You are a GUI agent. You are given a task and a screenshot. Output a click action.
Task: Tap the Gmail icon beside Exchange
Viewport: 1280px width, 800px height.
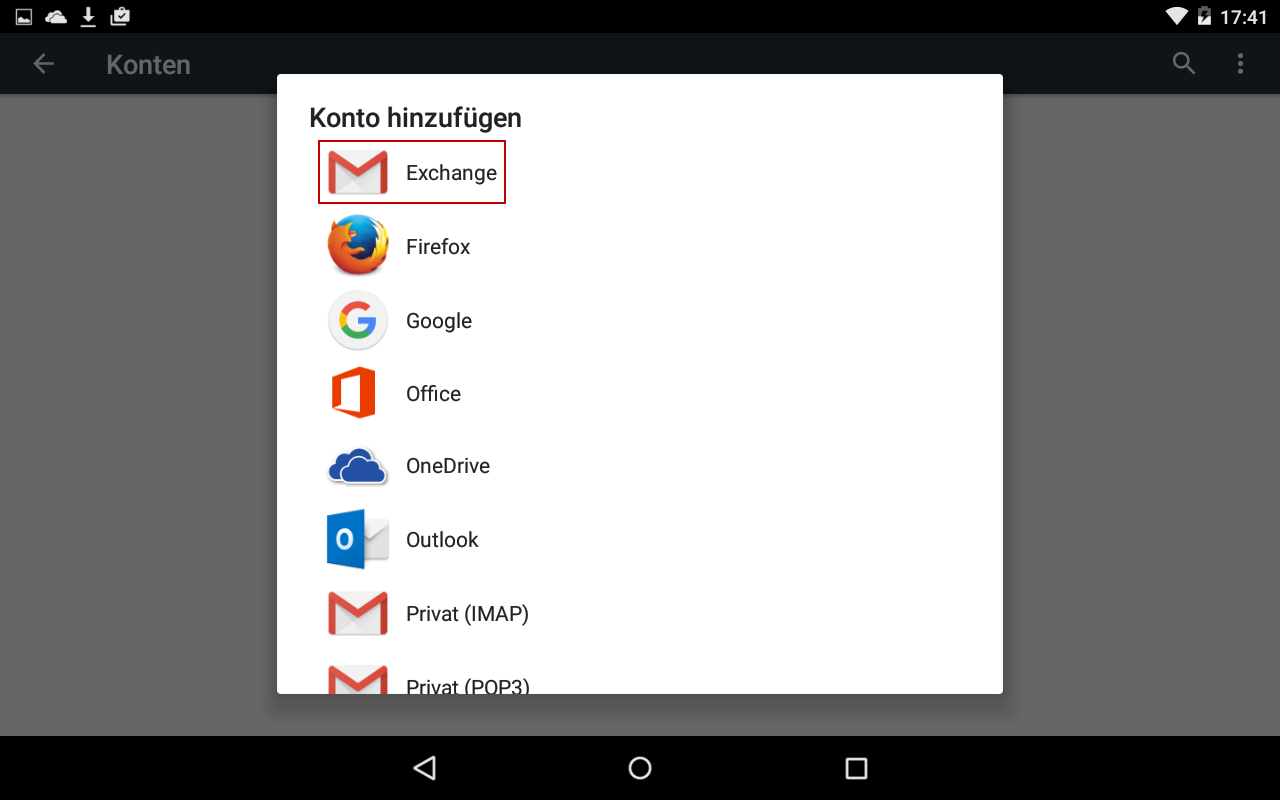tap(358, 172)
